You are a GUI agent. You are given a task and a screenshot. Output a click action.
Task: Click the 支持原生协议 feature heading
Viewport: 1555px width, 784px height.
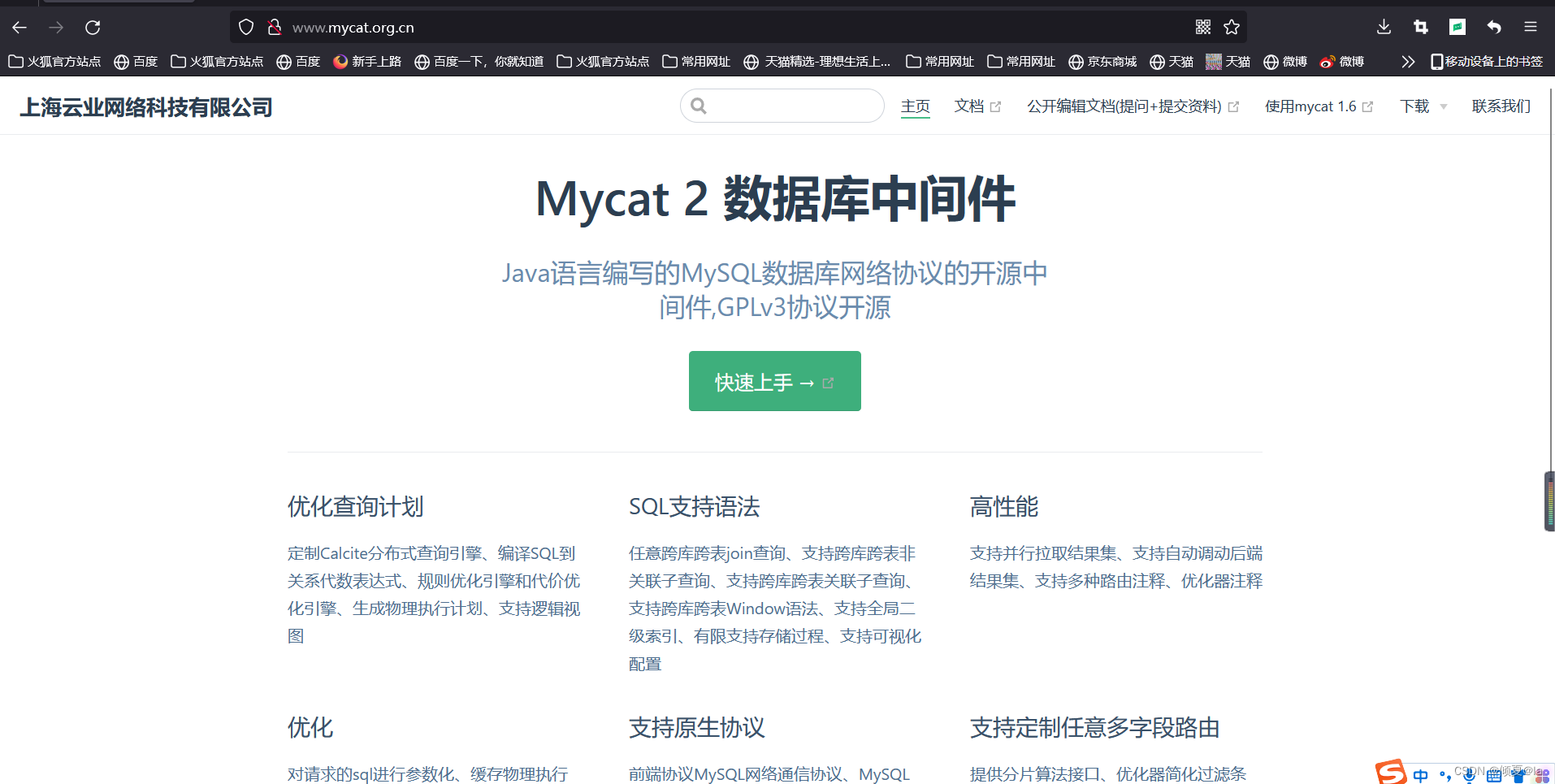(x=696, y=728)
